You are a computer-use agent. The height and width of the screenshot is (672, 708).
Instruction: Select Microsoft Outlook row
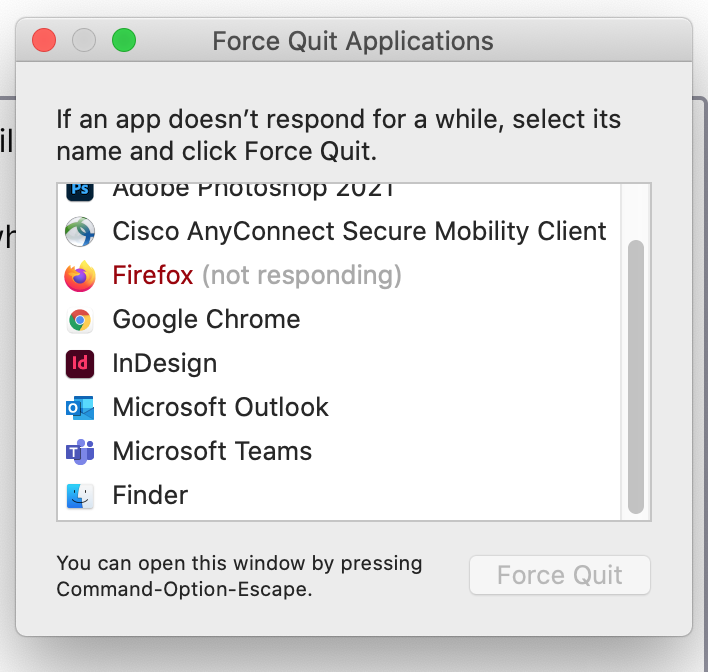339,407
